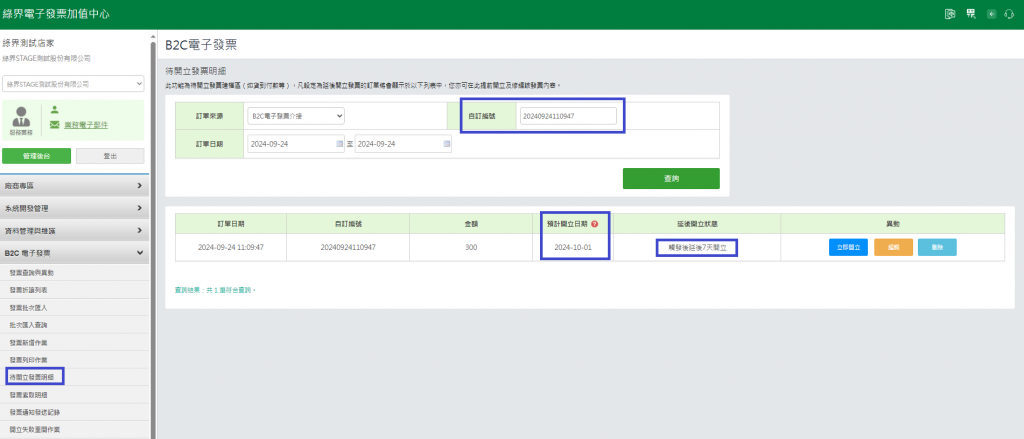Viewport: 1024px width, 439px height.
Task: Click the blue 立即開立 issue-now button
Action: [848, 248]
